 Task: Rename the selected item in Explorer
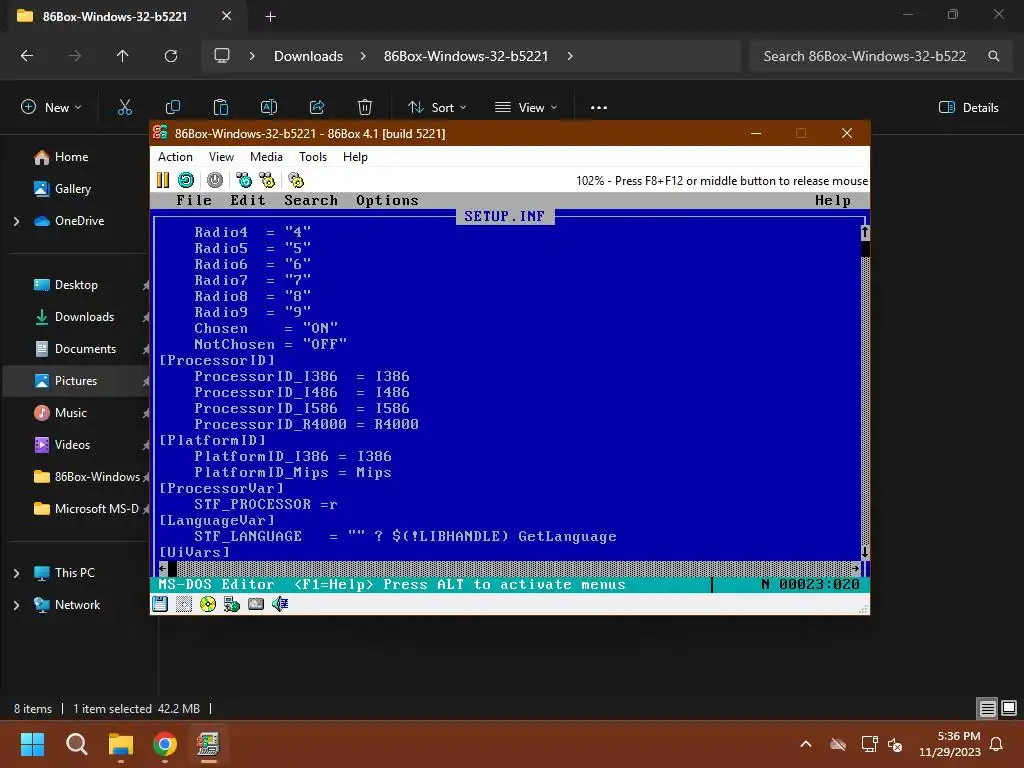[269, 108]
